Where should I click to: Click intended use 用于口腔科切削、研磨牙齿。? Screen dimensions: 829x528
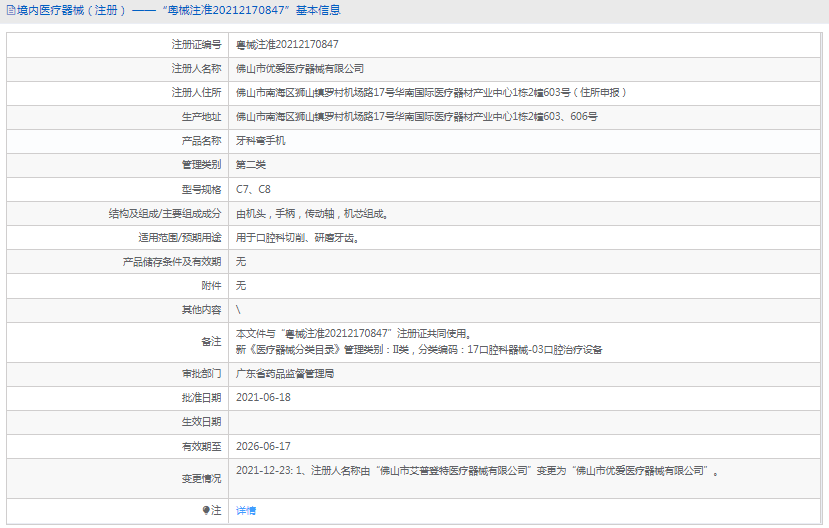coord(298,238)
